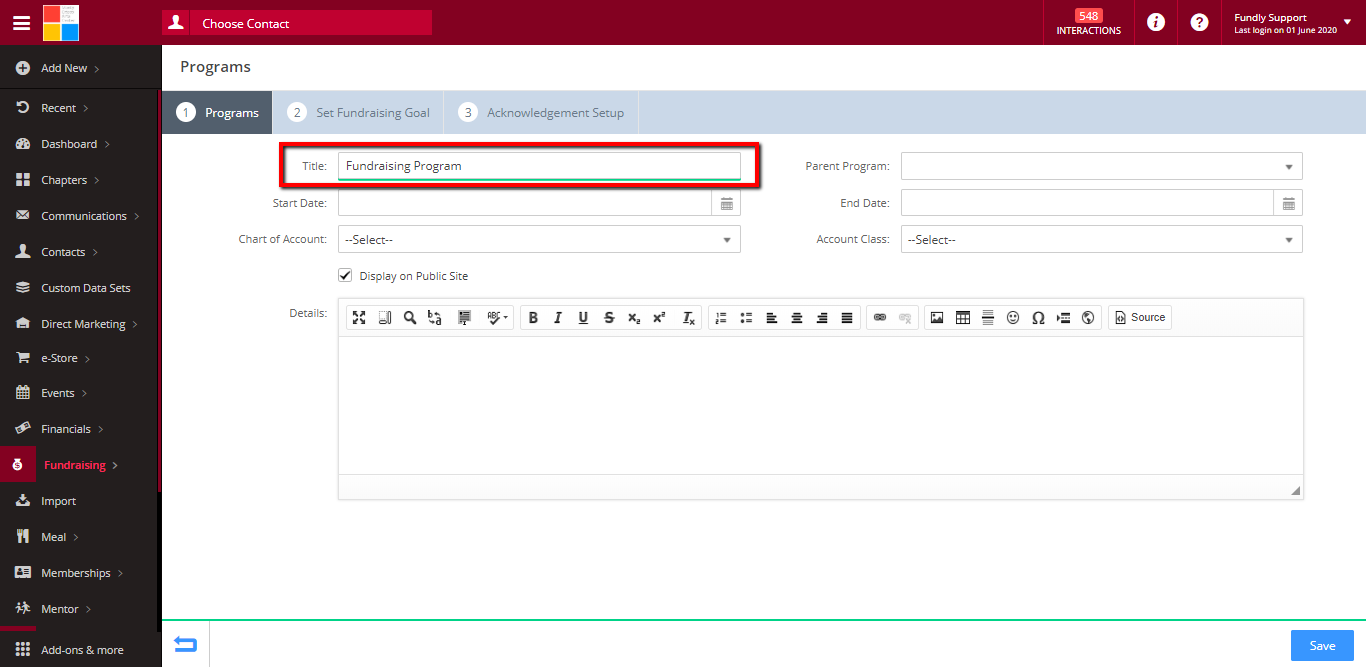
Task: Open the End Date calendar picker
Action: point(1289,203)
